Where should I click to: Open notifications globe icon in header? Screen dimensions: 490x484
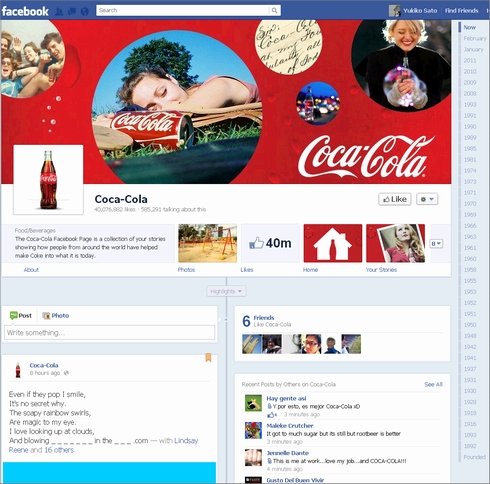(85, 12)
